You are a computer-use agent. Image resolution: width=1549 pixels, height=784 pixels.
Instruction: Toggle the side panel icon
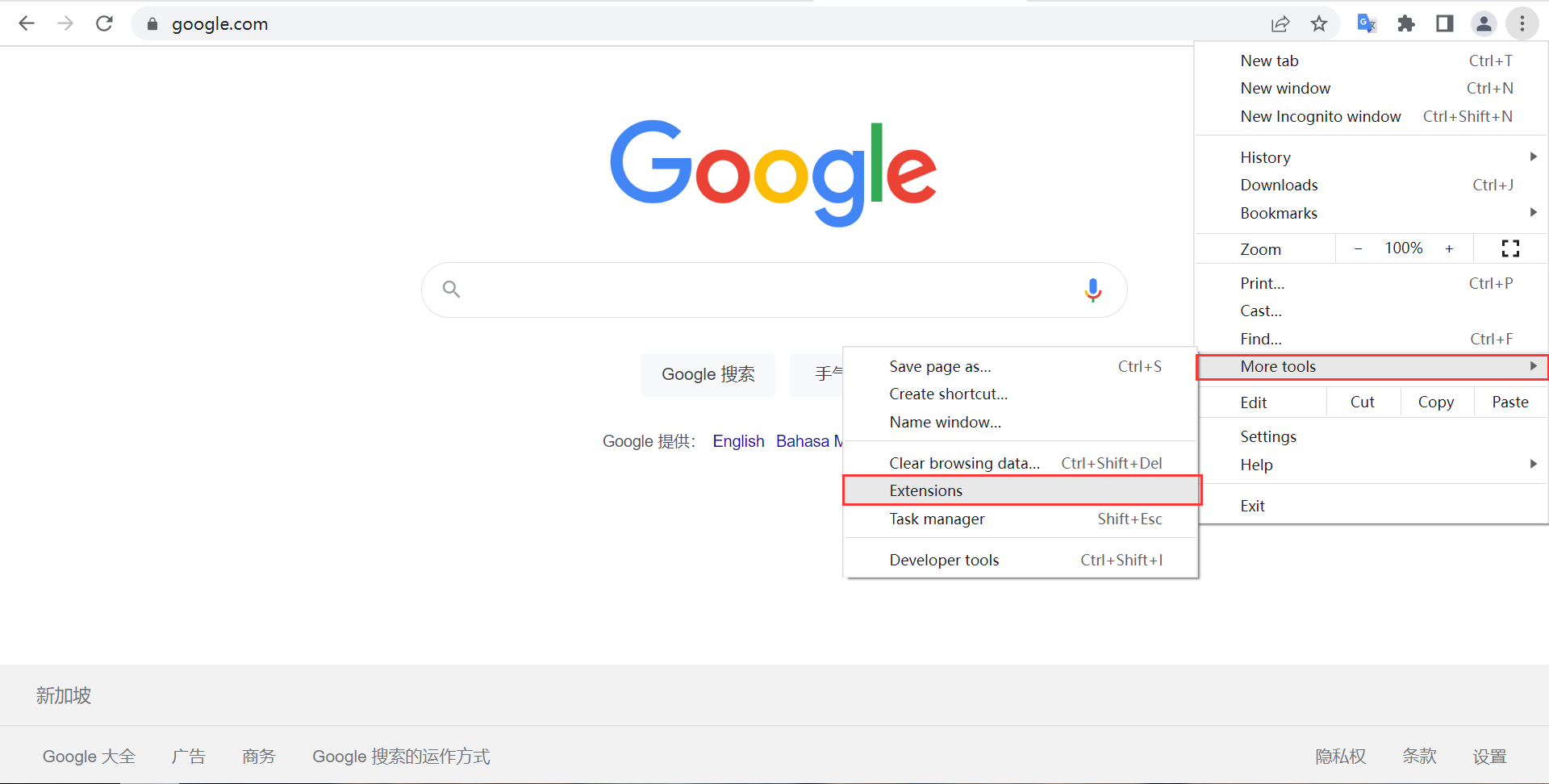click(1445, 23)
